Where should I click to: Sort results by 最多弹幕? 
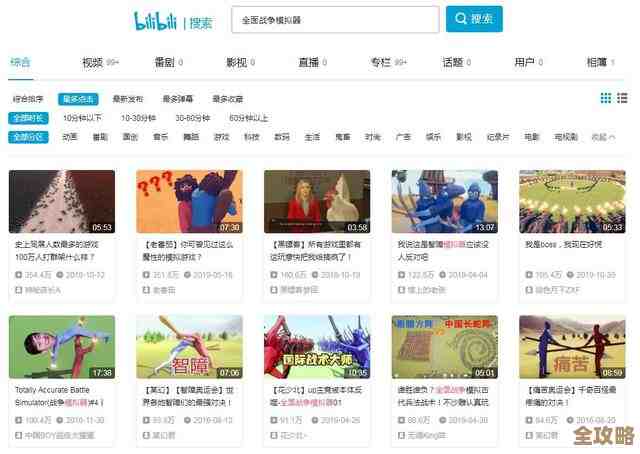178,99
